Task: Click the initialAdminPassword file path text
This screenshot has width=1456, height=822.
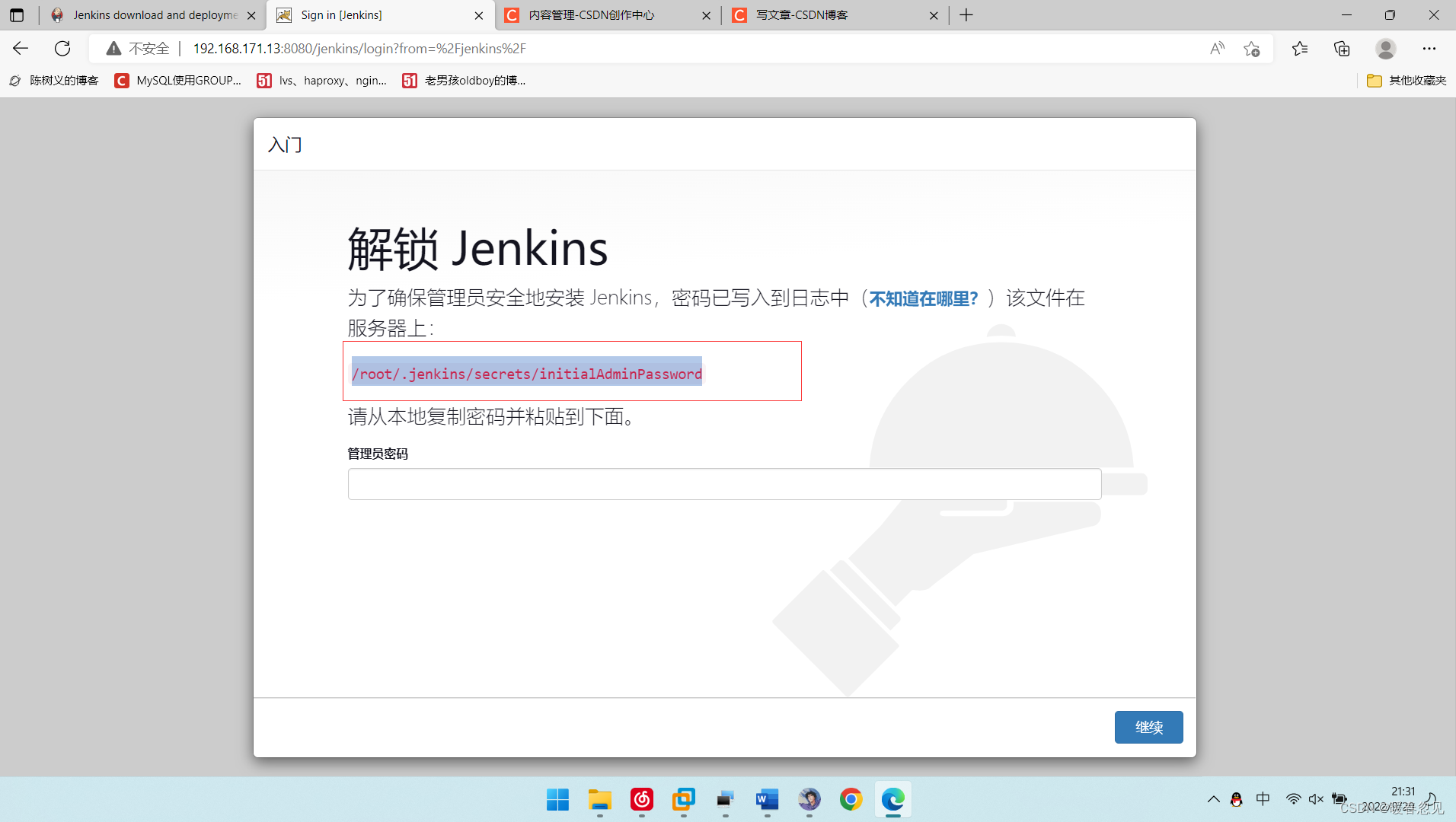Action: pyautogui.click(x=526, y=374)
